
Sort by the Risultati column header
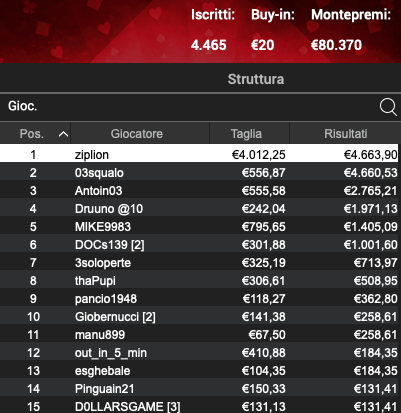[345, 134]
